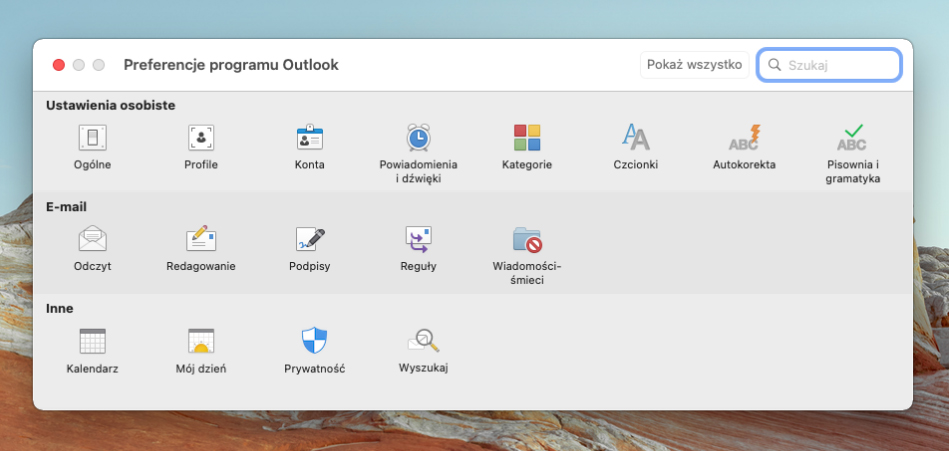Click the Preferencje programu Outlook title
Screen dimensions: 949x451
(x=231, y=65)
